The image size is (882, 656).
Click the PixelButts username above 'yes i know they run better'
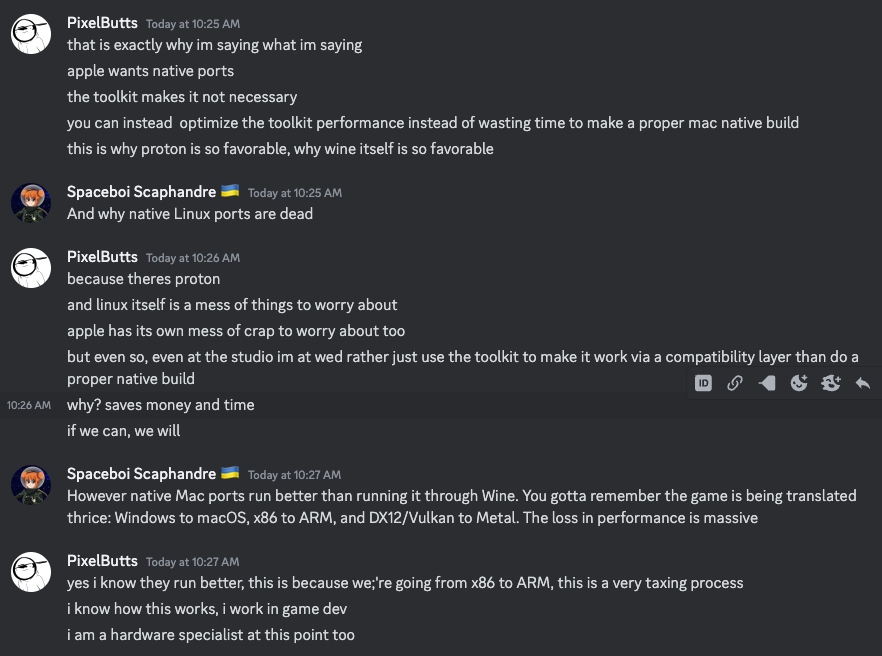tap(102, 562)
